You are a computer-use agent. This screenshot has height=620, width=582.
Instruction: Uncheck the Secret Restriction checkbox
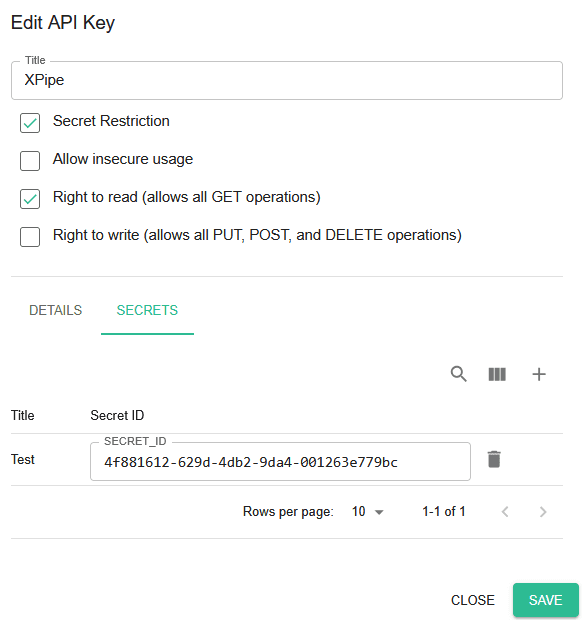pos(30,123)
